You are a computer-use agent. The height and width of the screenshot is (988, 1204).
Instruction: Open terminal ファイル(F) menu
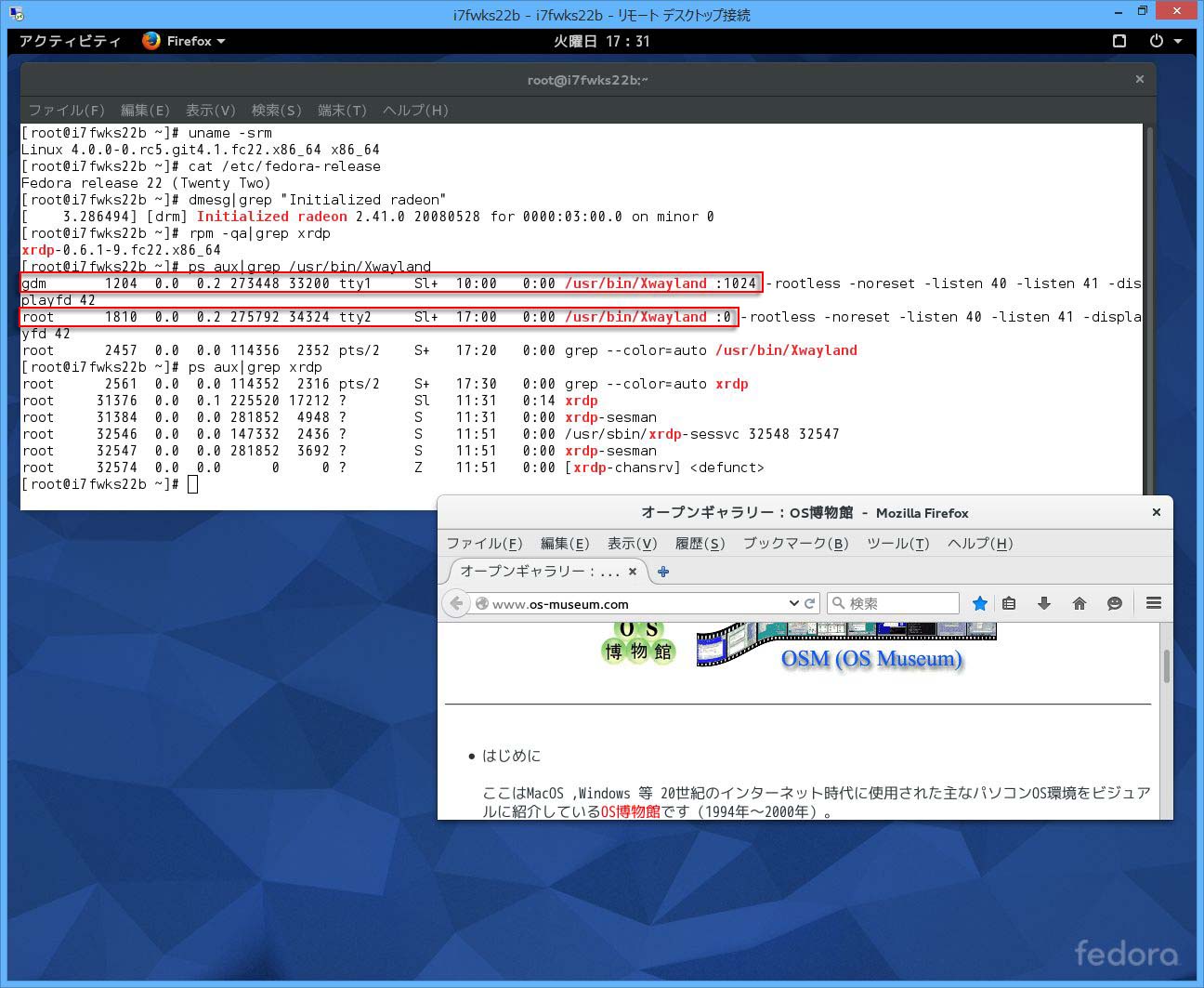66,110
